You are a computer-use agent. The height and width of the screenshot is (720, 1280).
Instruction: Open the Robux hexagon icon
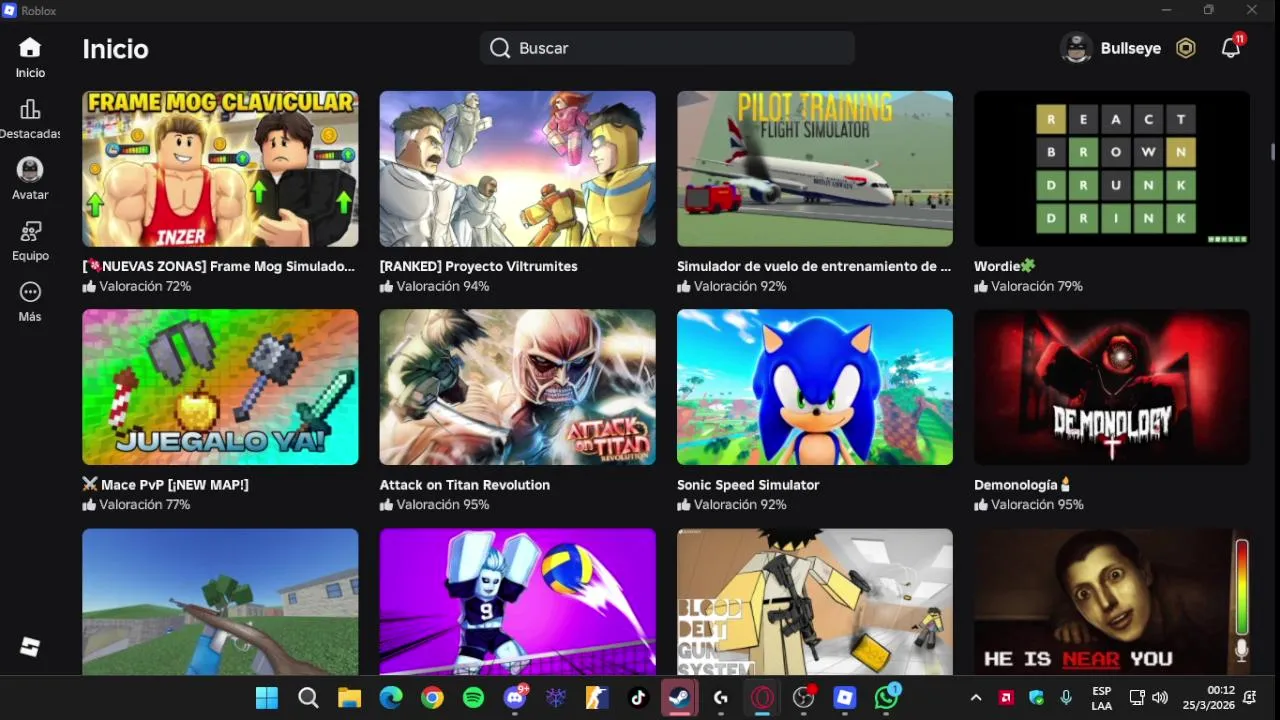pyautogui.click(x=1186, y=48)
